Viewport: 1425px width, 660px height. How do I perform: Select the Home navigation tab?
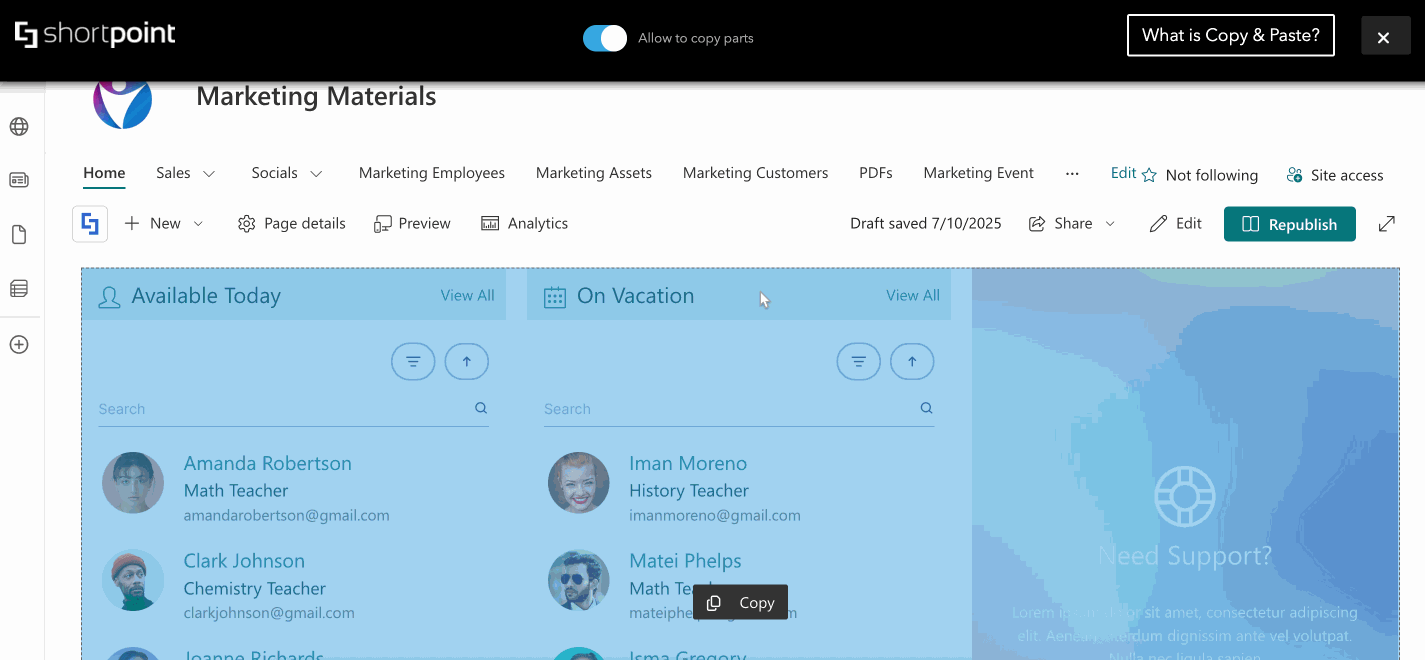pyautogui.click(x=104, y=173)
